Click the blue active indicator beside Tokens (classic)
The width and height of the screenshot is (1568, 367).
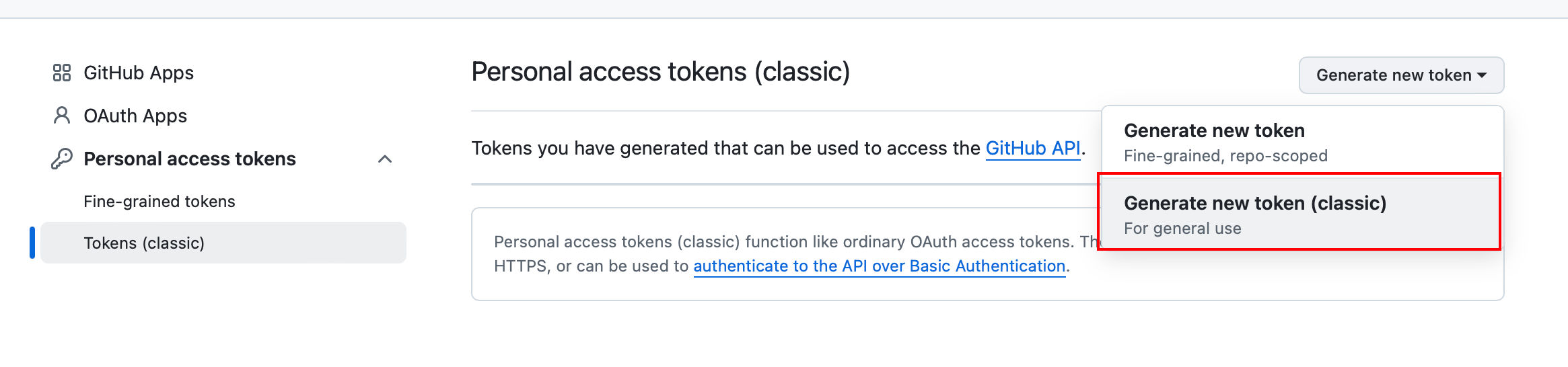[32, 243]
